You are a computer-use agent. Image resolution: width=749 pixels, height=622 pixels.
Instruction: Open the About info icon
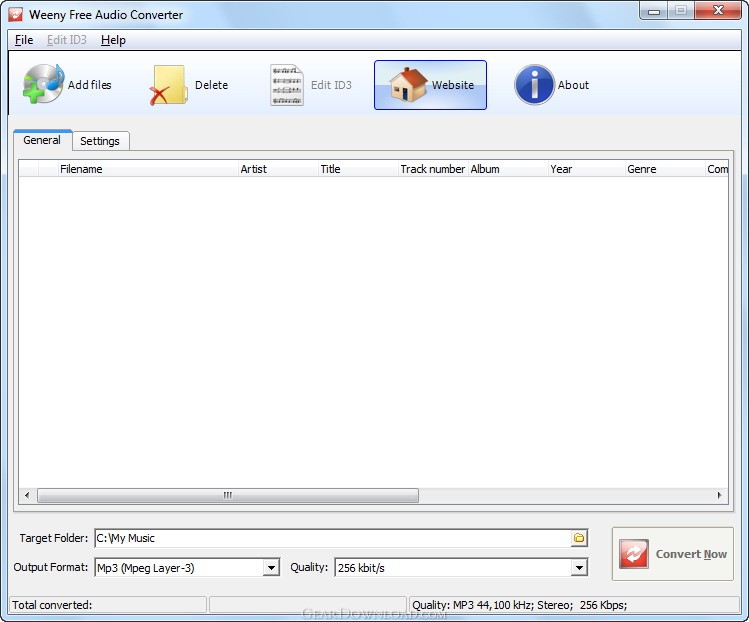click(534, 85)
